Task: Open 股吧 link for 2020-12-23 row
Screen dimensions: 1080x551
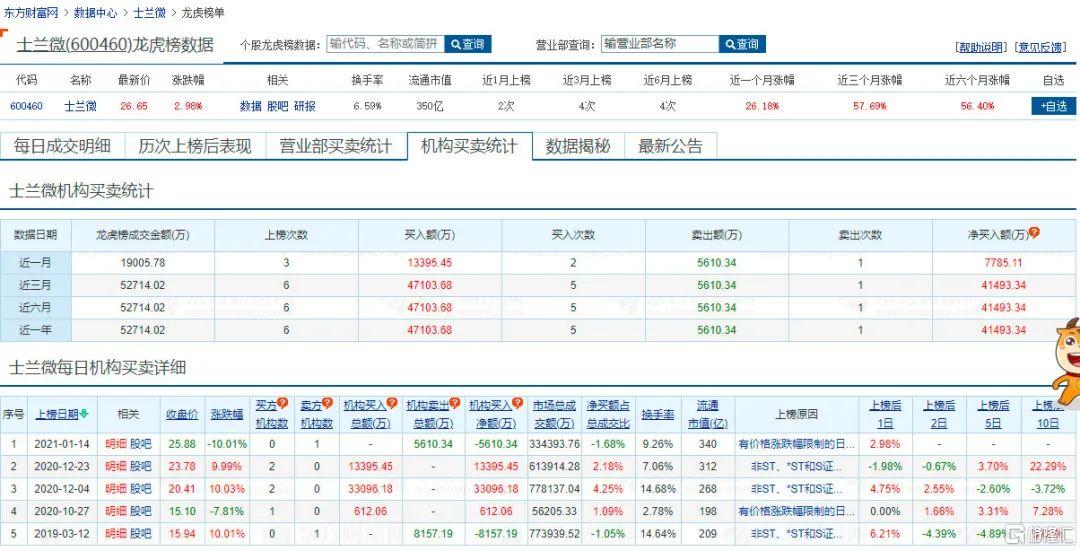Action: coord(141,466)
